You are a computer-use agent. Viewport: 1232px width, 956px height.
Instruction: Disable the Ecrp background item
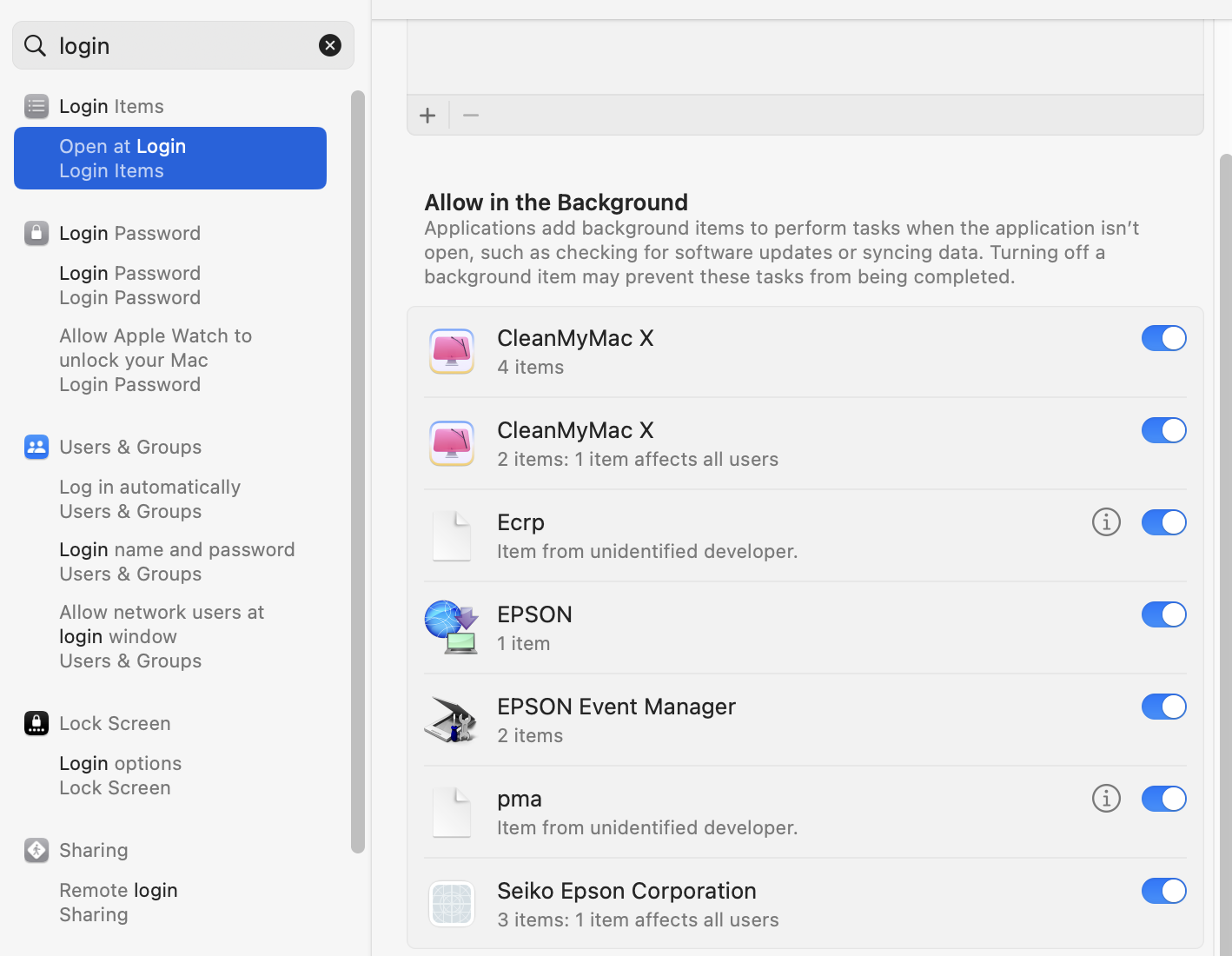coord(1164,522)
